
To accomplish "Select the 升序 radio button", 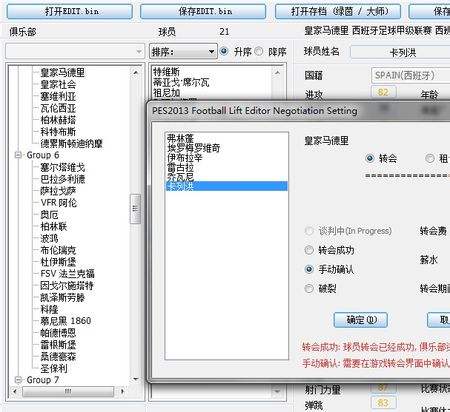I will pyautogui.click(x=224, y=51).
